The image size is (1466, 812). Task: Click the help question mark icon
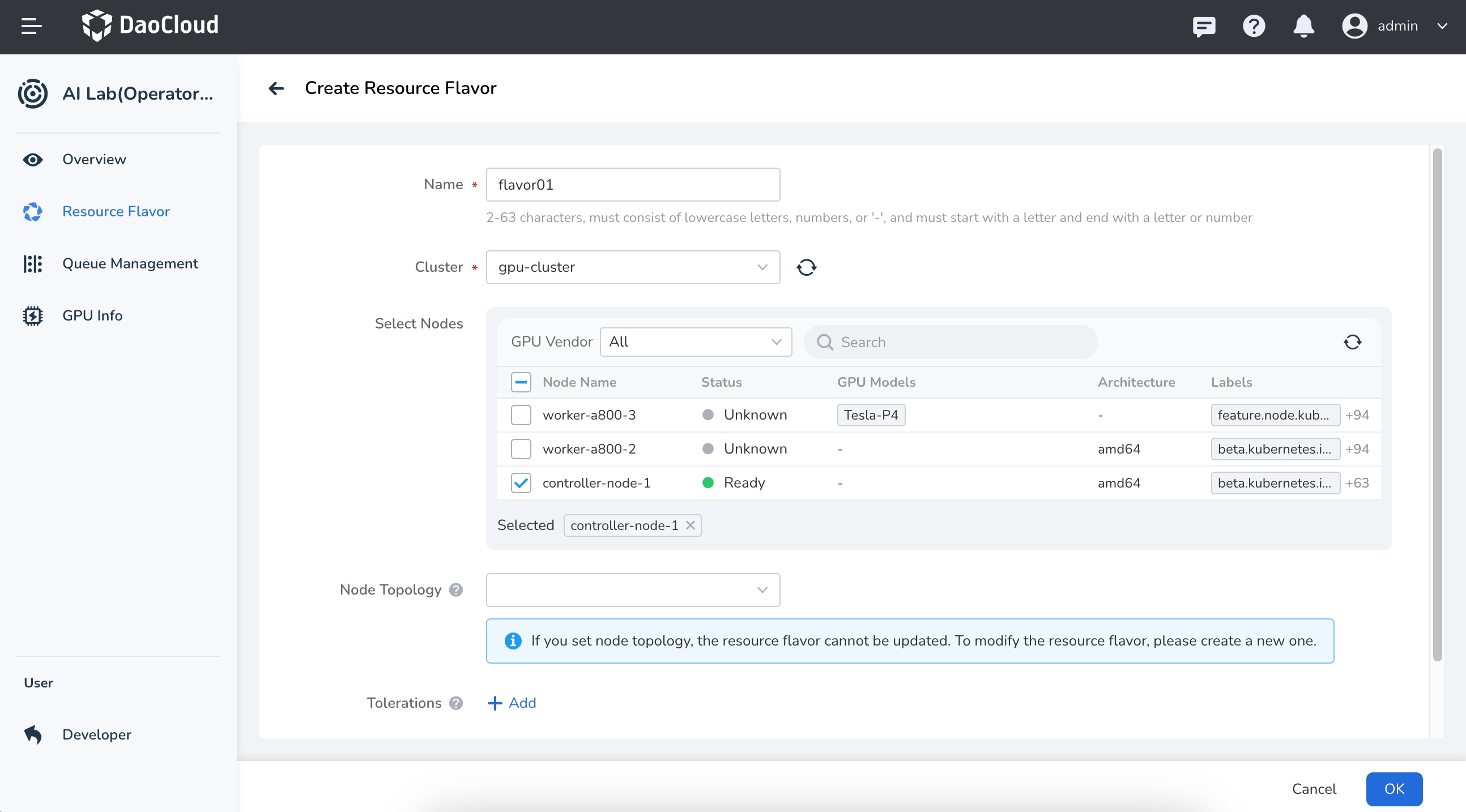[1254, 26]
